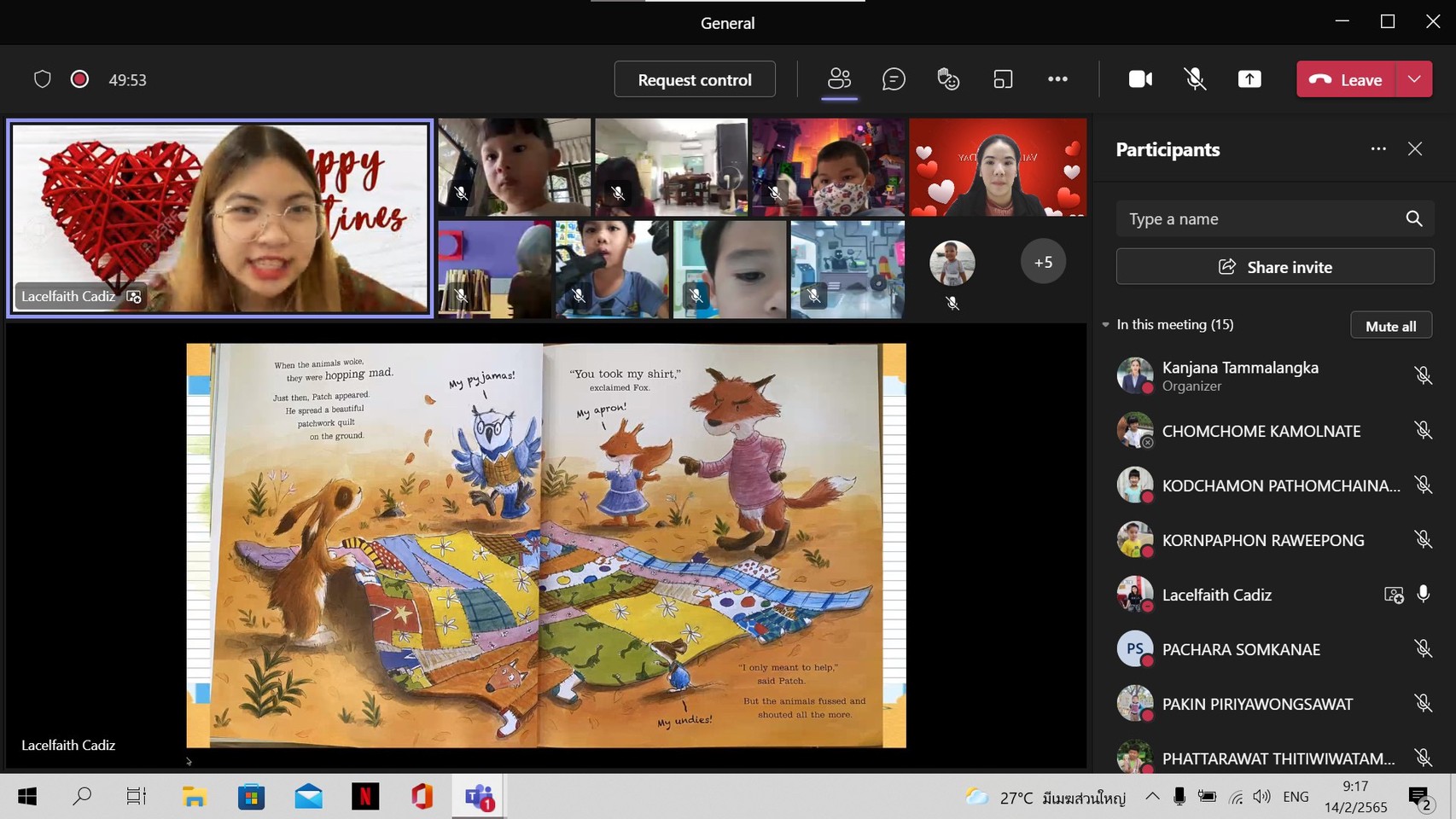Toggle the camera on or off

1140,79
